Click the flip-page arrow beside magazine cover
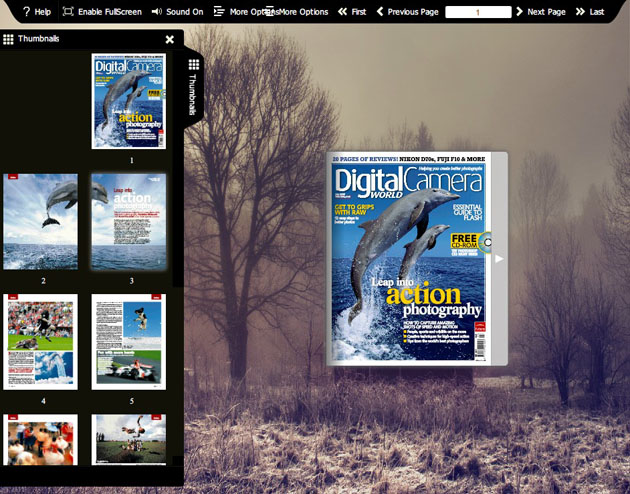The width and height of the screenshot is (630, 494). point(499,259)
